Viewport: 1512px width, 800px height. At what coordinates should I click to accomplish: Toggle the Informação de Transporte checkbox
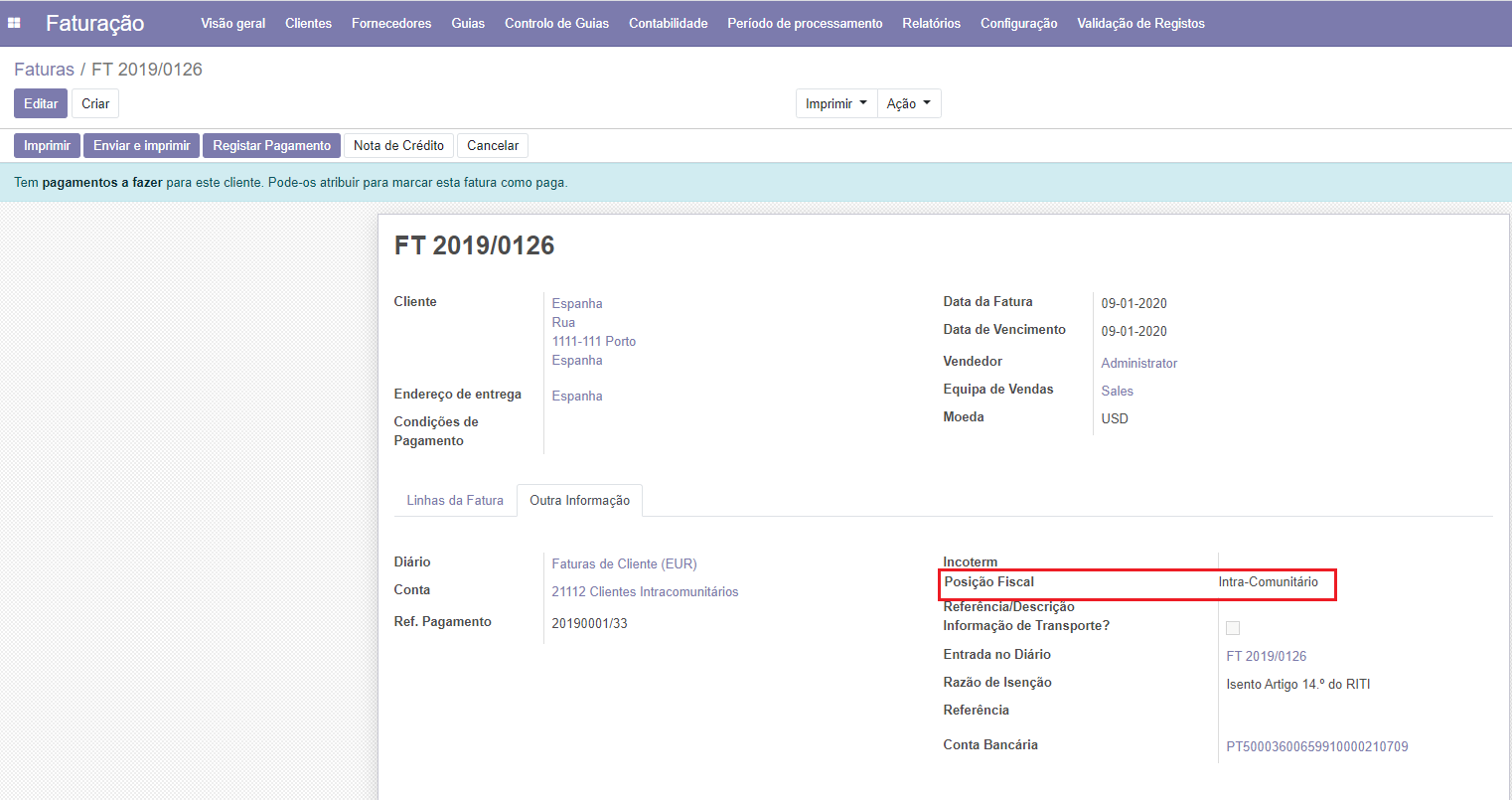[x=1233, y=628]
